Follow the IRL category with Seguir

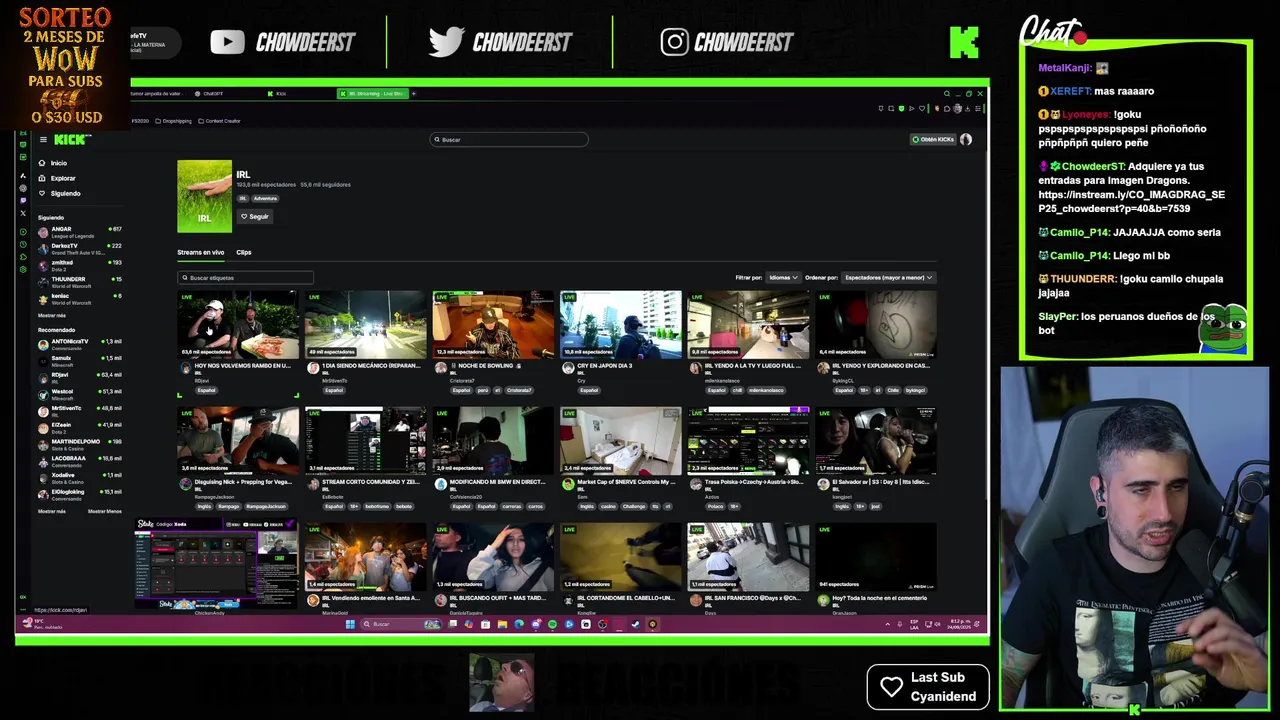(255, 216)
